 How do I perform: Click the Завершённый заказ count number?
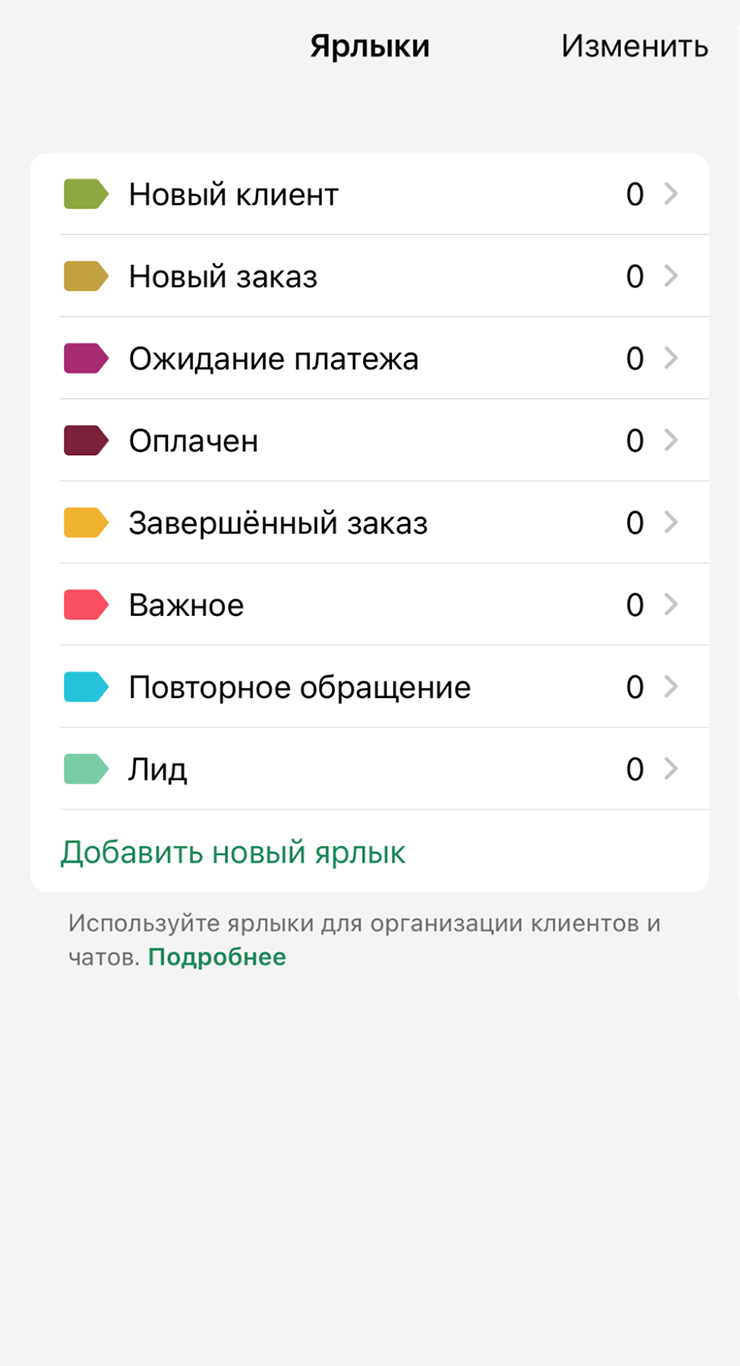tap(634, 522)
